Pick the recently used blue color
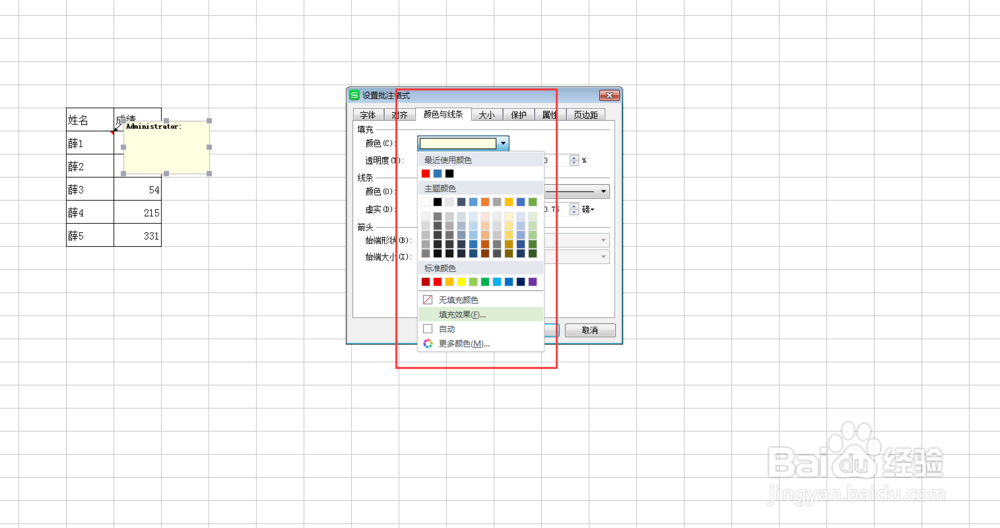Screen dimensions: 1000x528 [x=438, y=173]
